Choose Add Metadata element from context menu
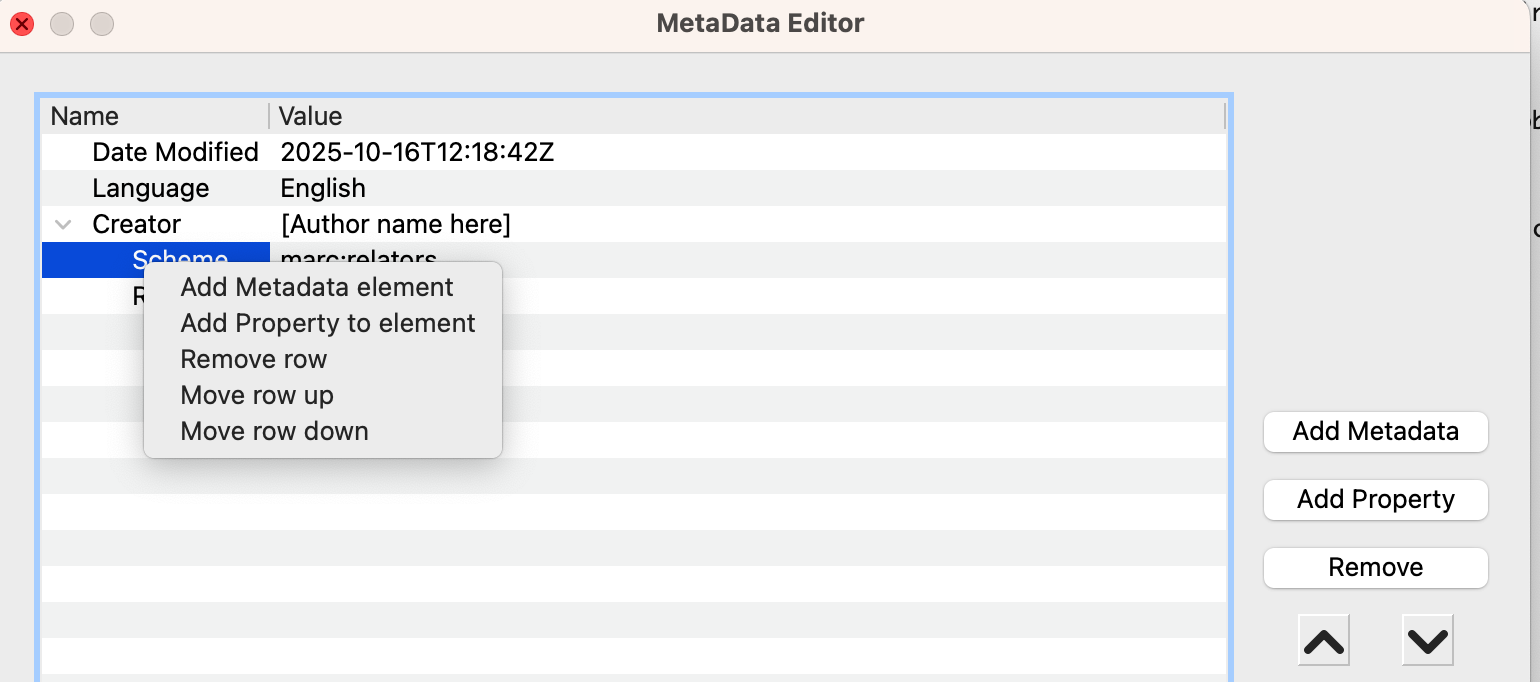This screenshot has height=682, width=1540. (x=317, y=288)
